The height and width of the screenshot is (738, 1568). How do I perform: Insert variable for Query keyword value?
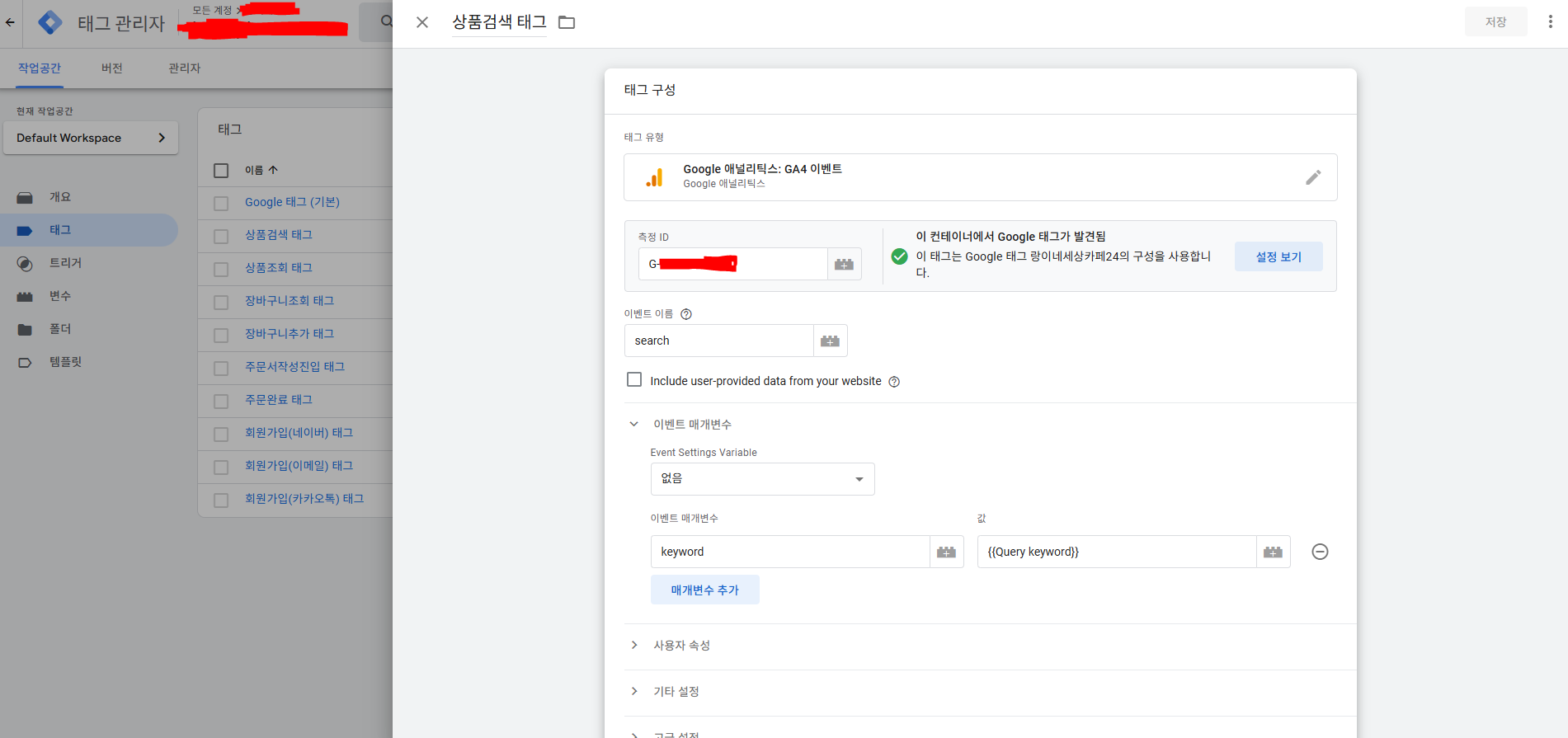pyautogui.click(x=1273, y=552)
